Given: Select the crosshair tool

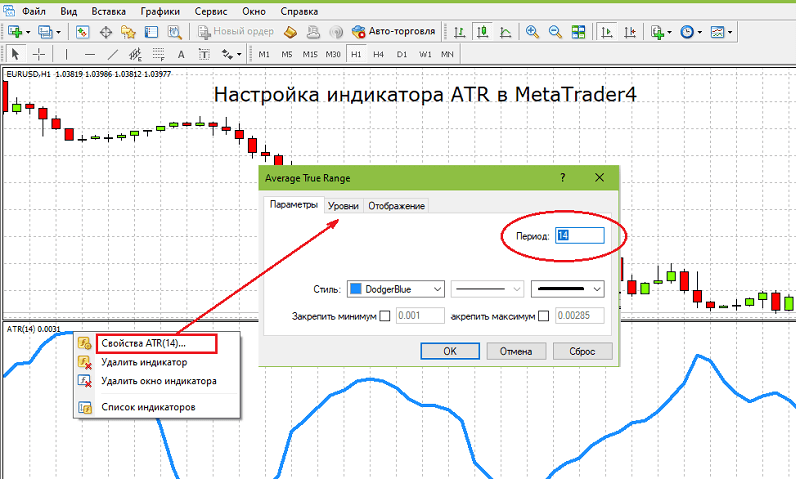Looking at the screenshot, I should pyautogui.click(x=39, y=54).
